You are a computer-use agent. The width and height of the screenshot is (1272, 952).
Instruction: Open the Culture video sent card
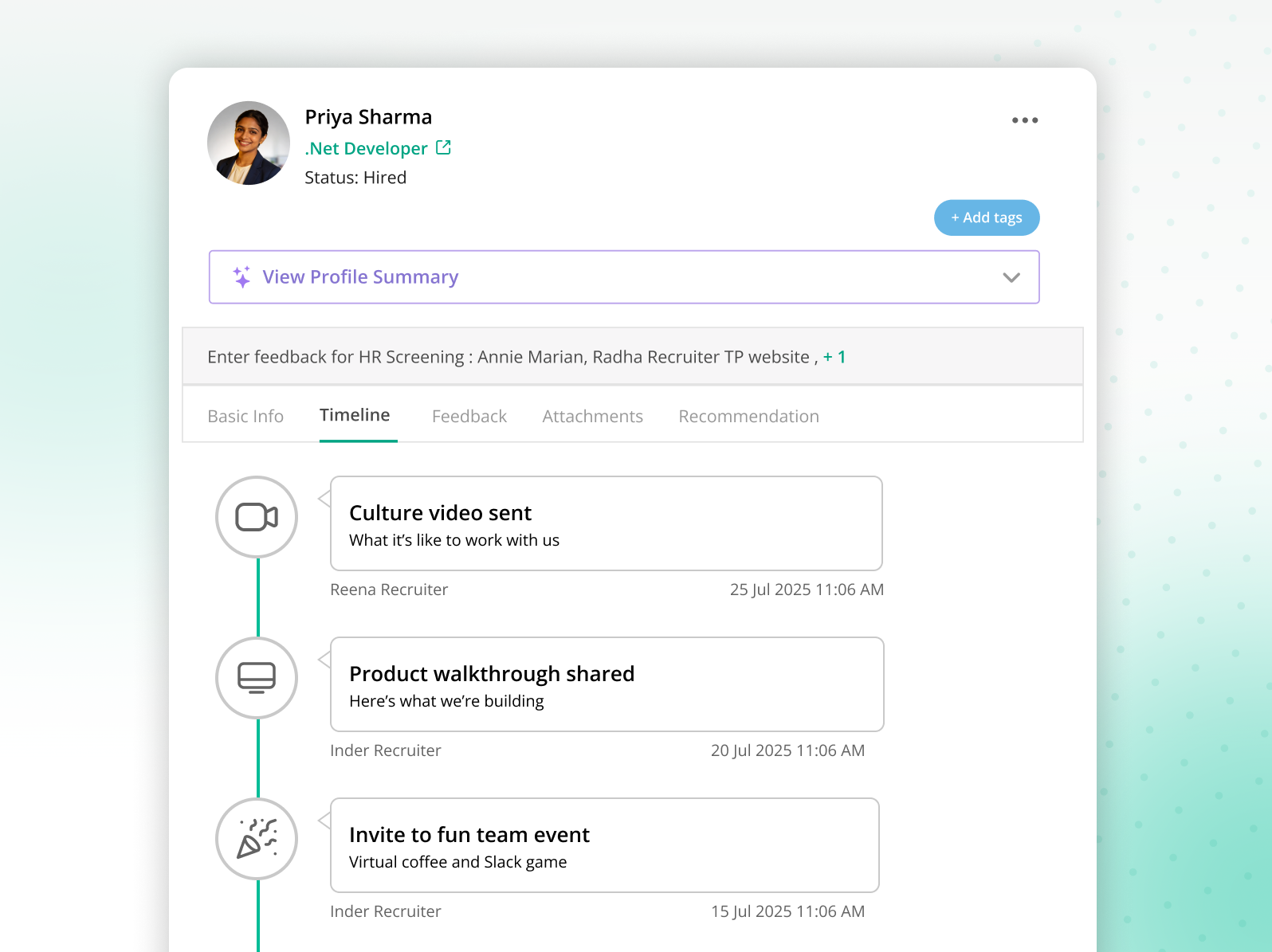pos(606,523)
